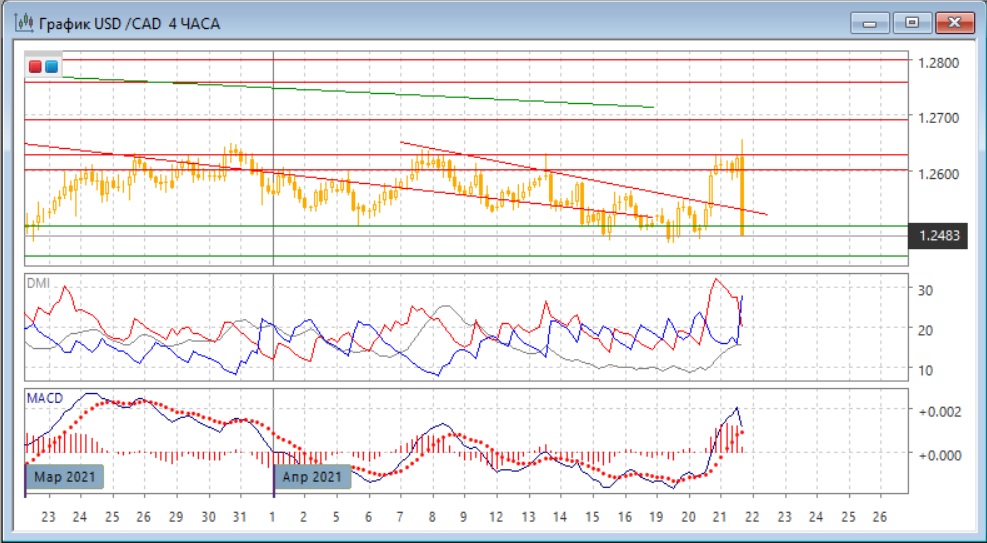The width and height of the screenshot is (987, 543).
Task: Click the 1.2700 price axis label
Action: click(938, 119)
